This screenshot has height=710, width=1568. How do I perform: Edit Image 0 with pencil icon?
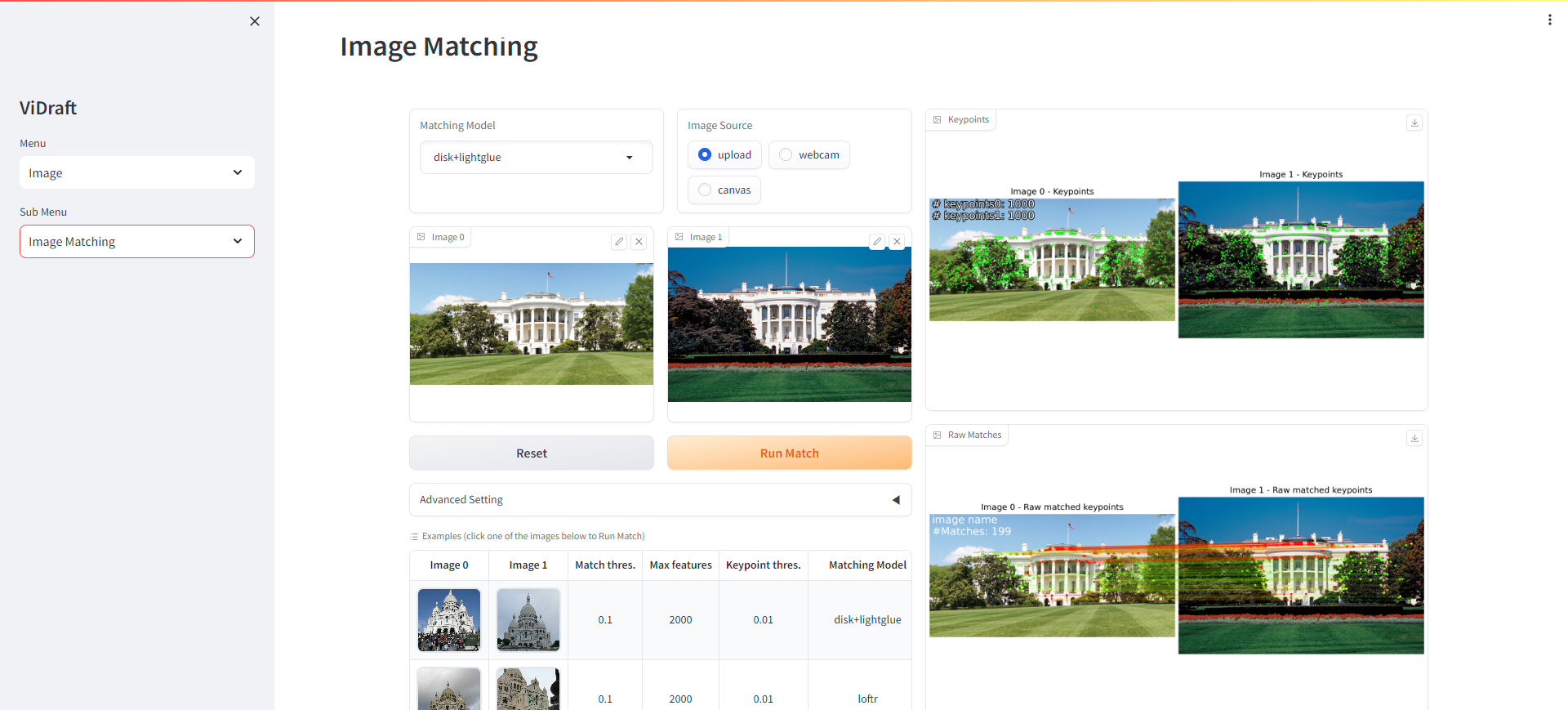619,241
